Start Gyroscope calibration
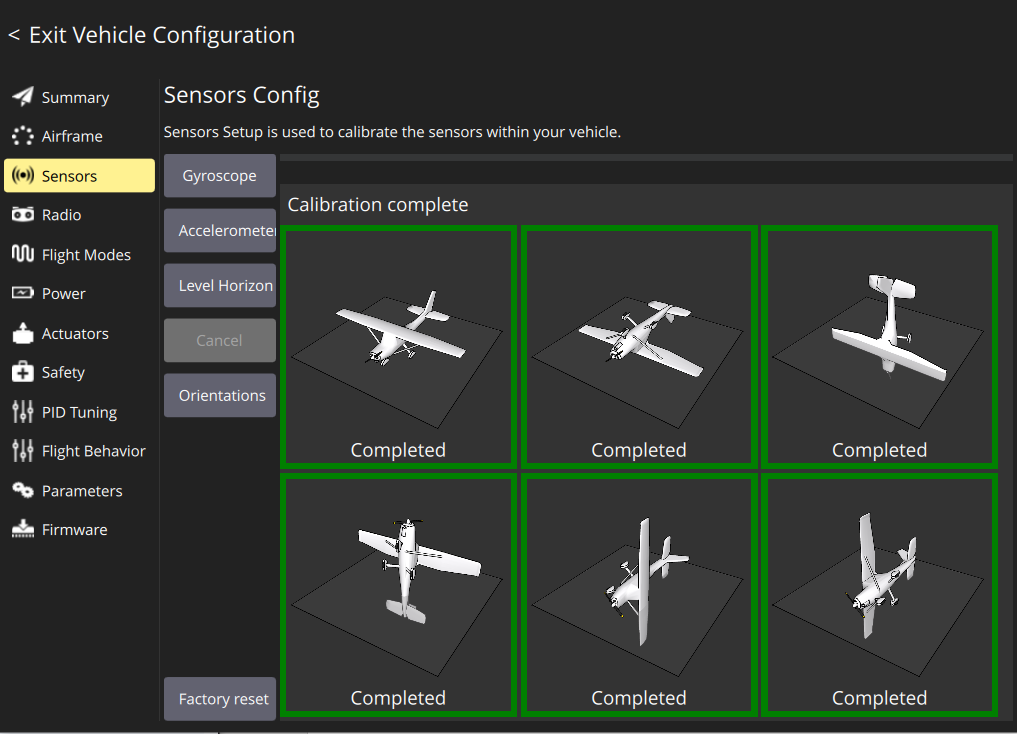Image resolution: width=1017 pixels, height=734 pixels. (219, 176)
